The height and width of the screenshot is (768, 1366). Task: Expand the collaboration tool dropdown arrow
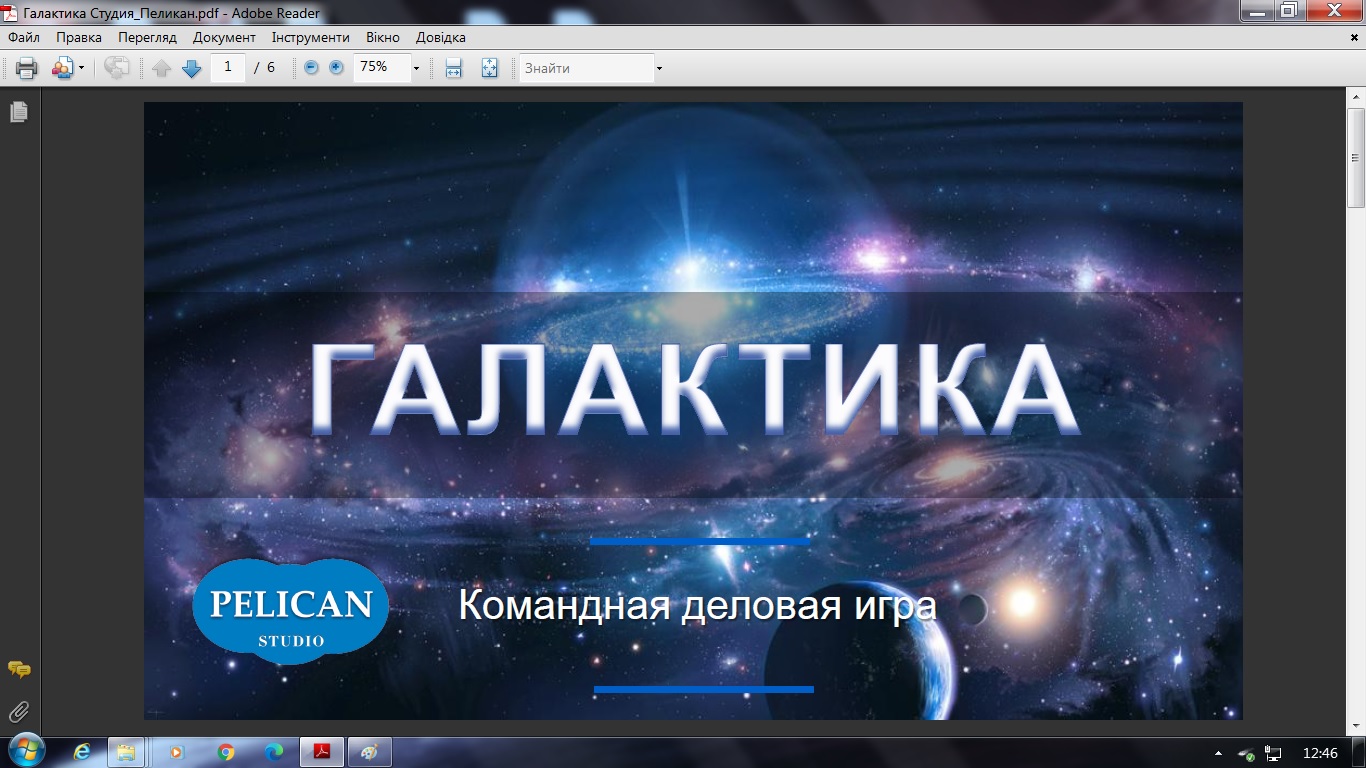(x=82, y=68)
